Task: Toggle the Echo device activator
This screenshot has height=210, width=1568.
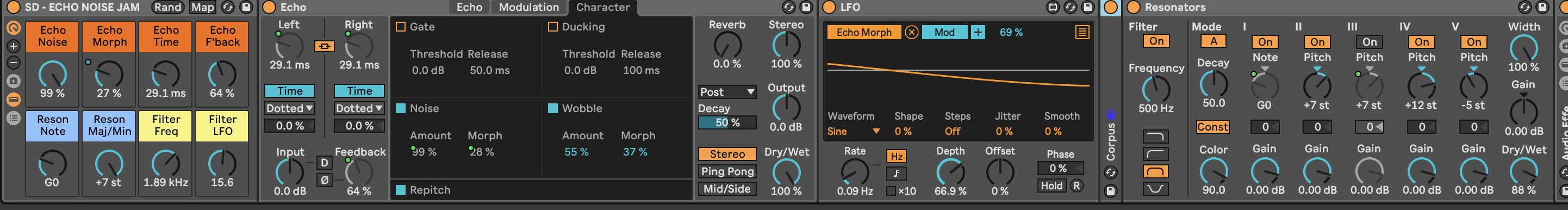Action: coord(269,7)
